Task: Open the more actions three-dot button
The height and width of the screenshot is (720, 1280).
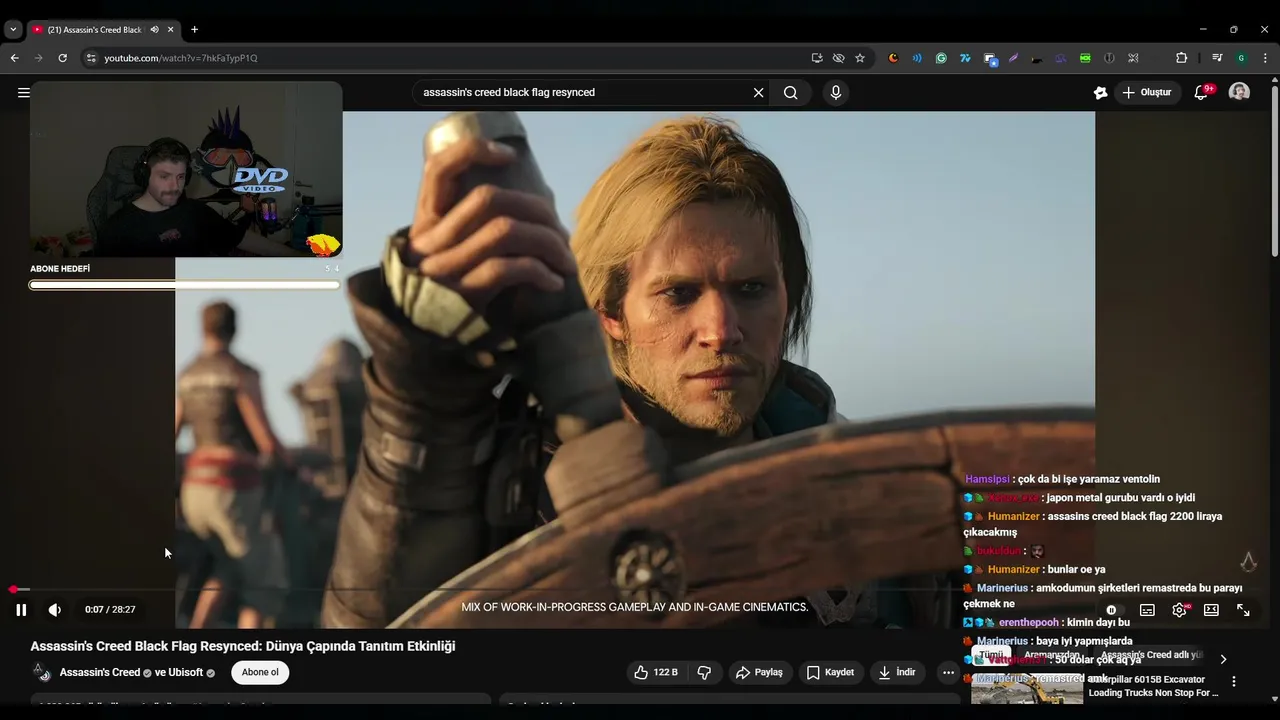Action: point(948,672)
